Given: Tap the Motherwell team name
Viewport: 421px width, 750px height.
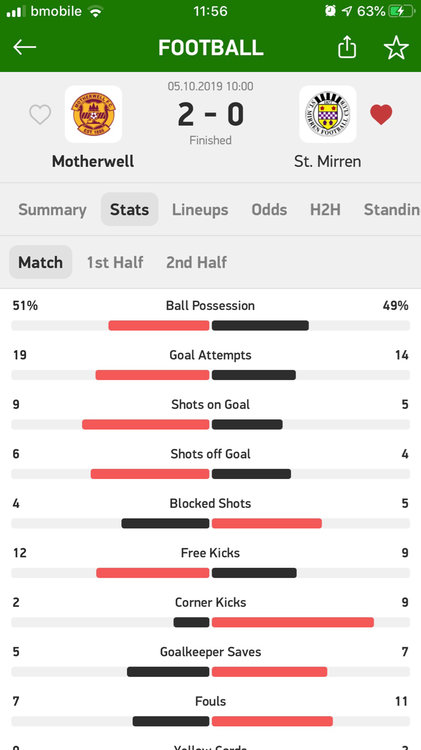Looking at the screenshot, I should [93, 161].
